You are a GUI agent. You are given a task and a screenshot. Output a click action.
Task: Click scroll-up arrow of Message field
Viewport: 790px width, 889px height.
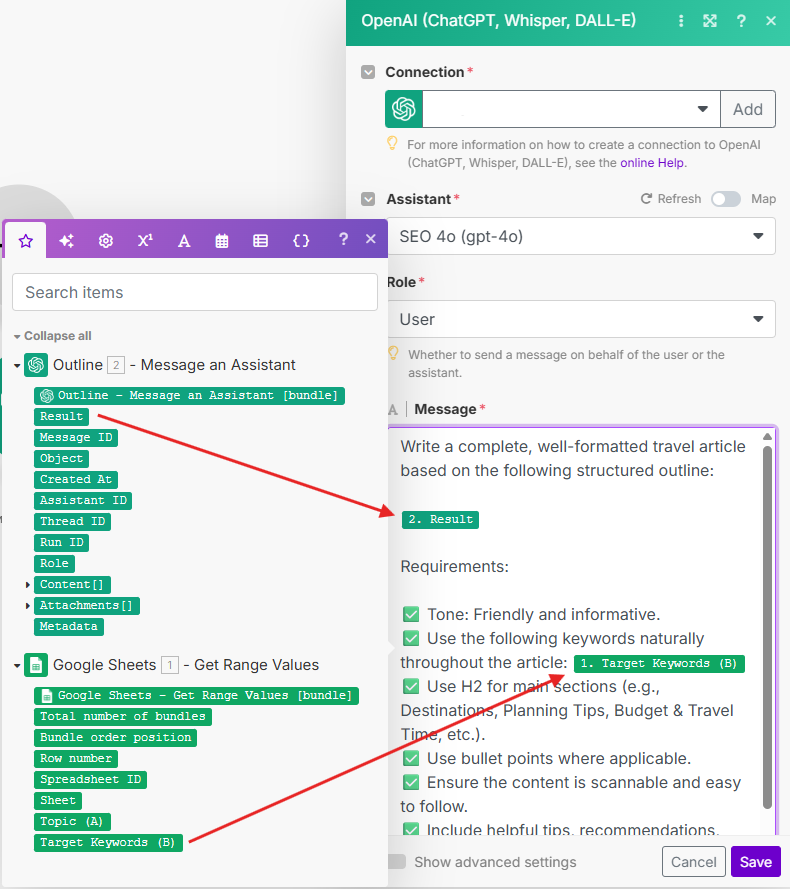point(767,436)
